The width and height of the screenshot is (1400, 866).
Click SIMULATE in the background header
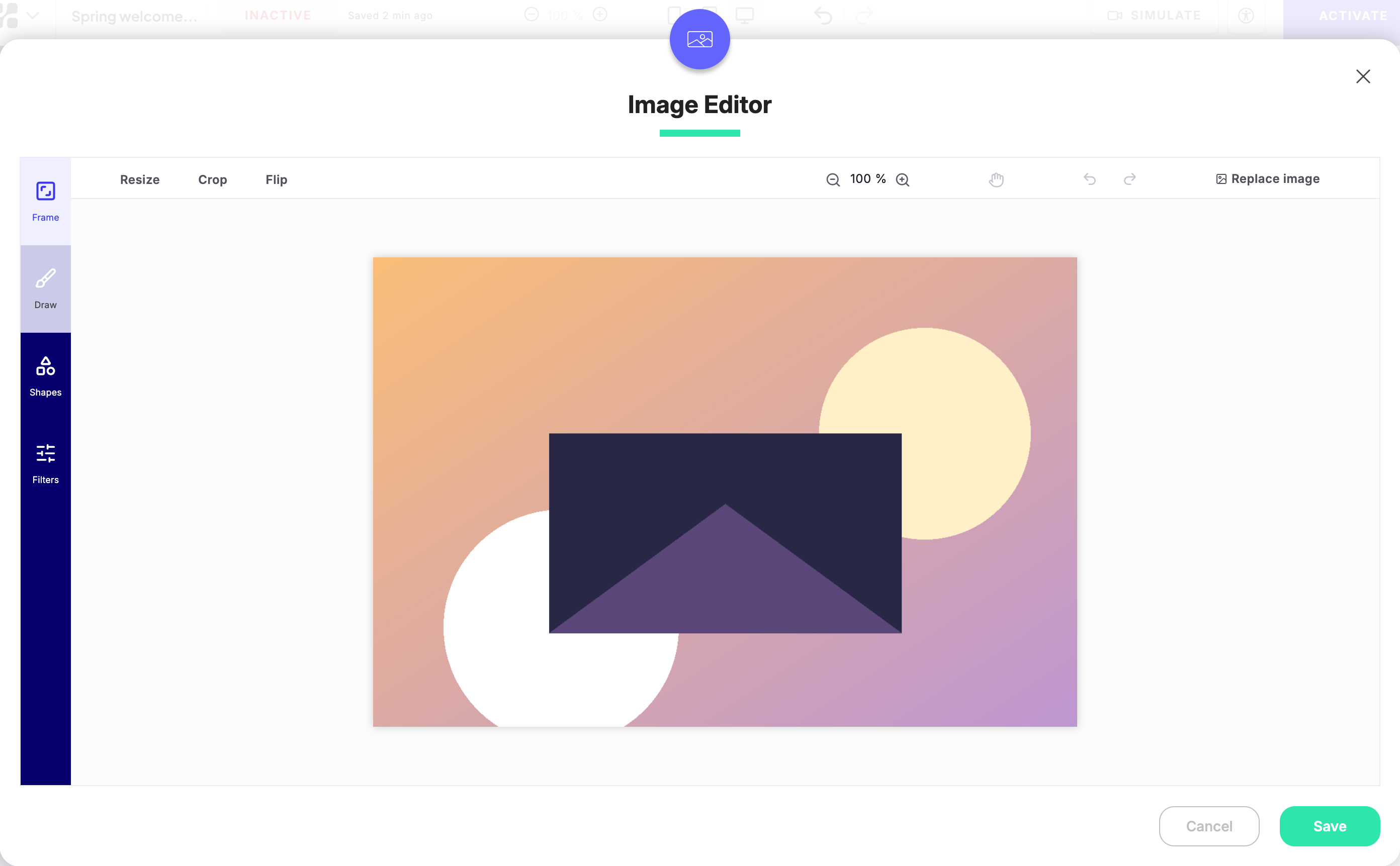coord(1154,16)
